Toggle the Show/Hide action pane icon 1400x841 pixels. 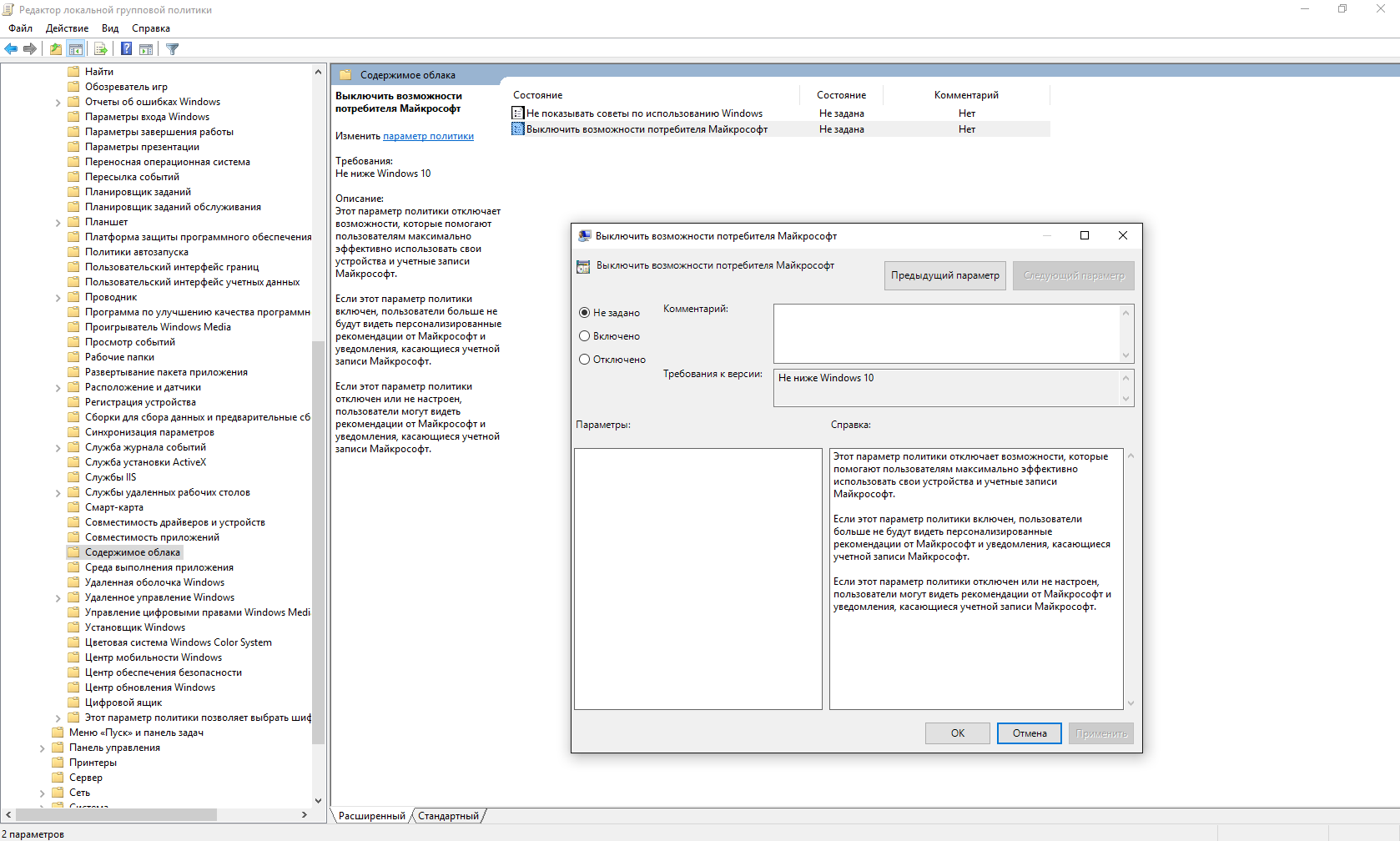click(x=146, y=49)
